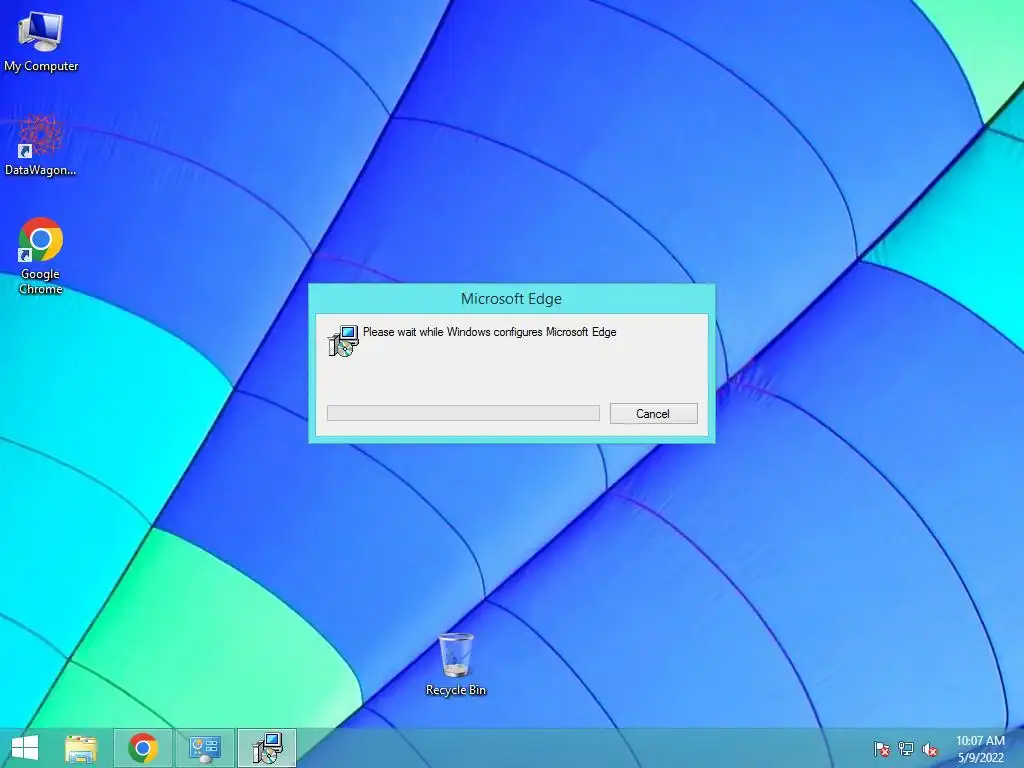Click the muted volume tray icon
1024x768 pixels.
930,749
